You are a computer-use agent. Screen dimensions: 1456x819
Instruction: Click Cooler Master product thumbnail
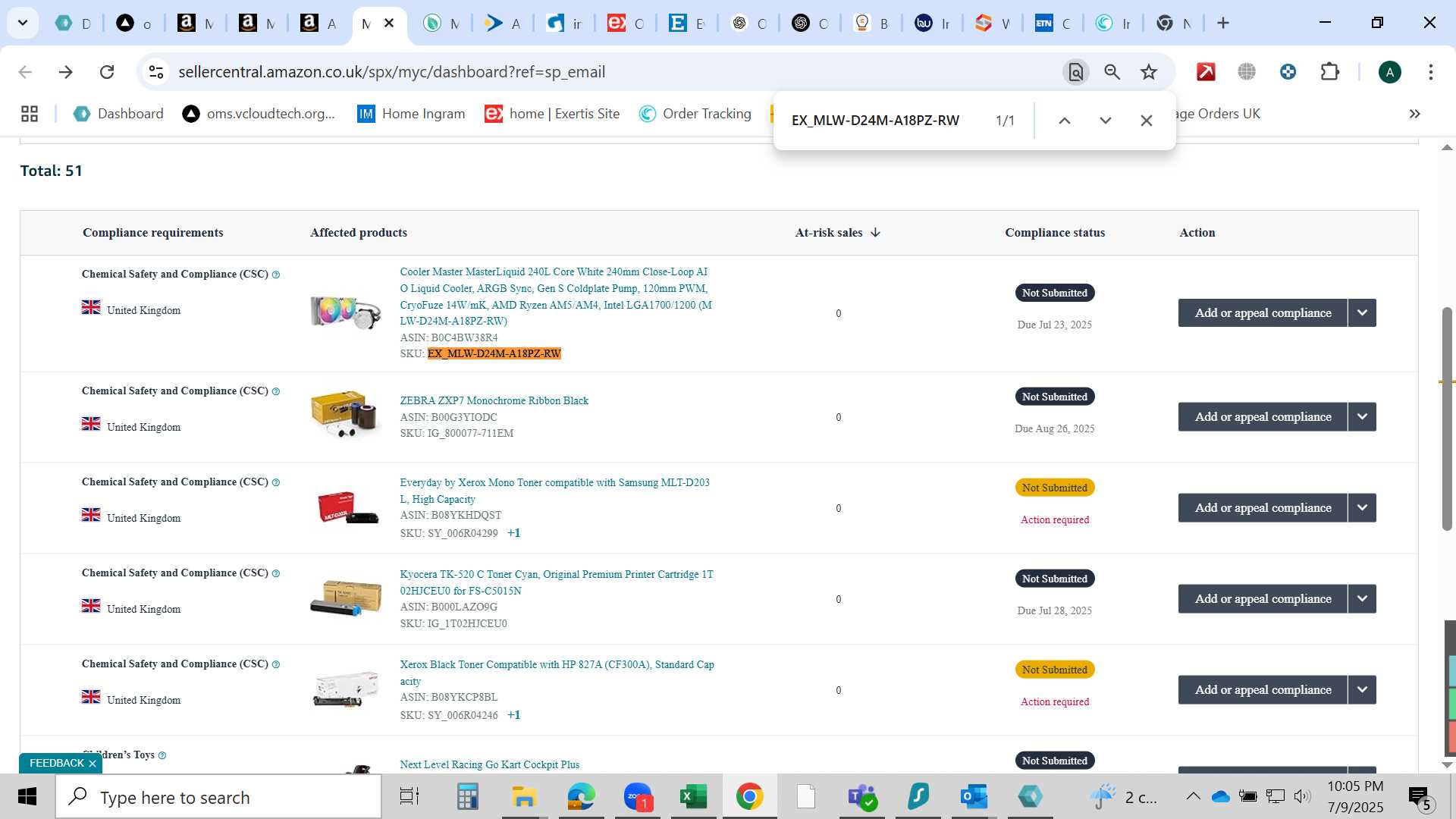tap(346, 312)
